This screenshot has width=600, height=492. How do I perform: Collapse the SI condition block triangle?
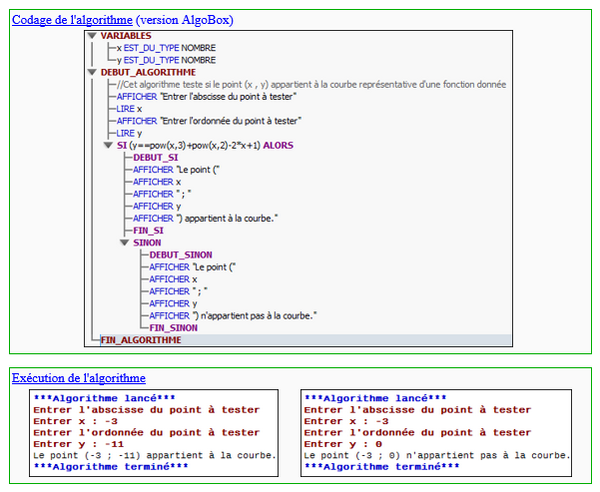click(x=108, y=145)
